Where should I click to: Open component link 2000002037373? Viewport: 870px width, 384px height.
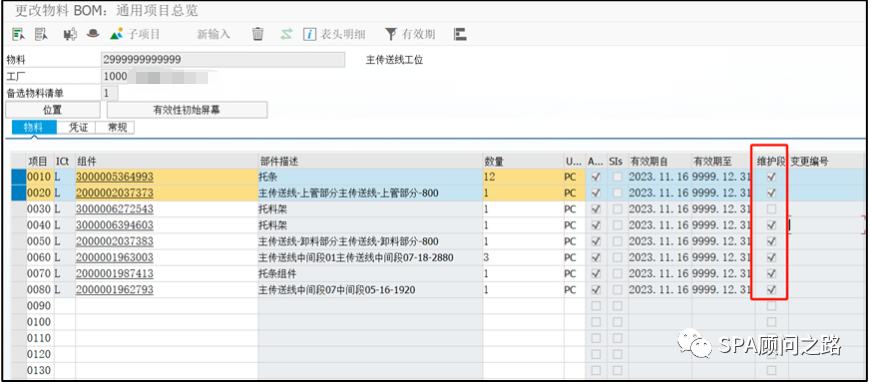(115, 193)
